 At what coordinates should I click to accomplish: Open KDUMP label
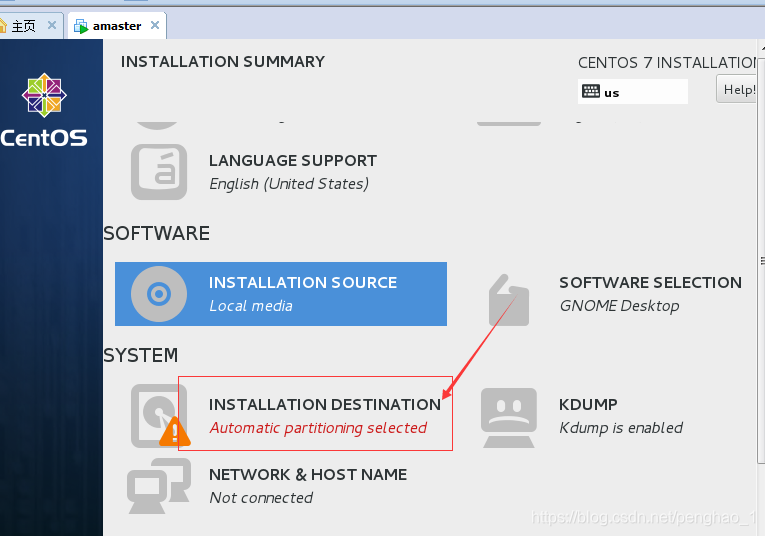coord(588,404)
